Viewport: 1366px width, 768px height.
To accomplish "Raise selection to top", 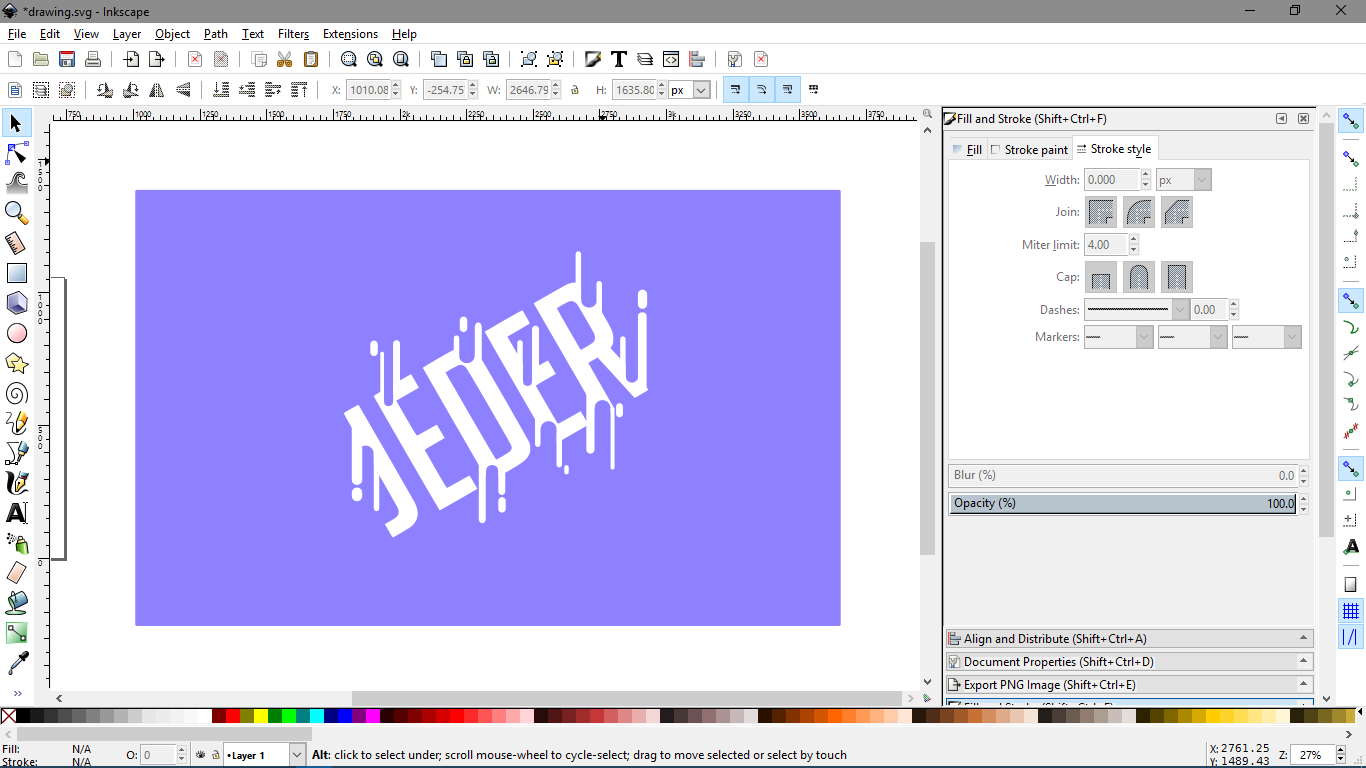I will point(299,90).
